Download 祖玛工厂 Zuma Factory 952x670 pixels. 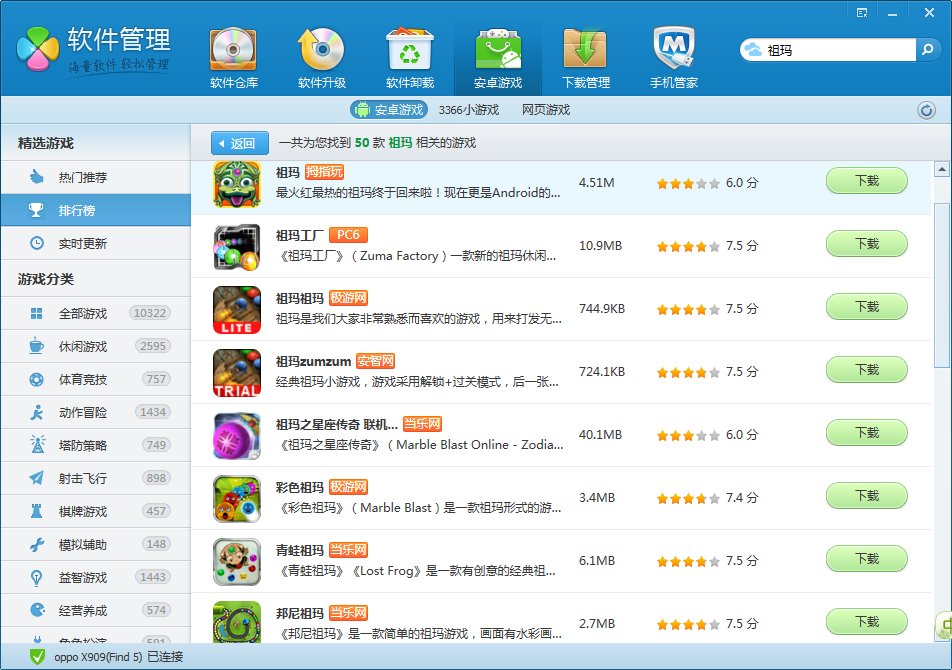pyautogui.click(x=866, y=243)
